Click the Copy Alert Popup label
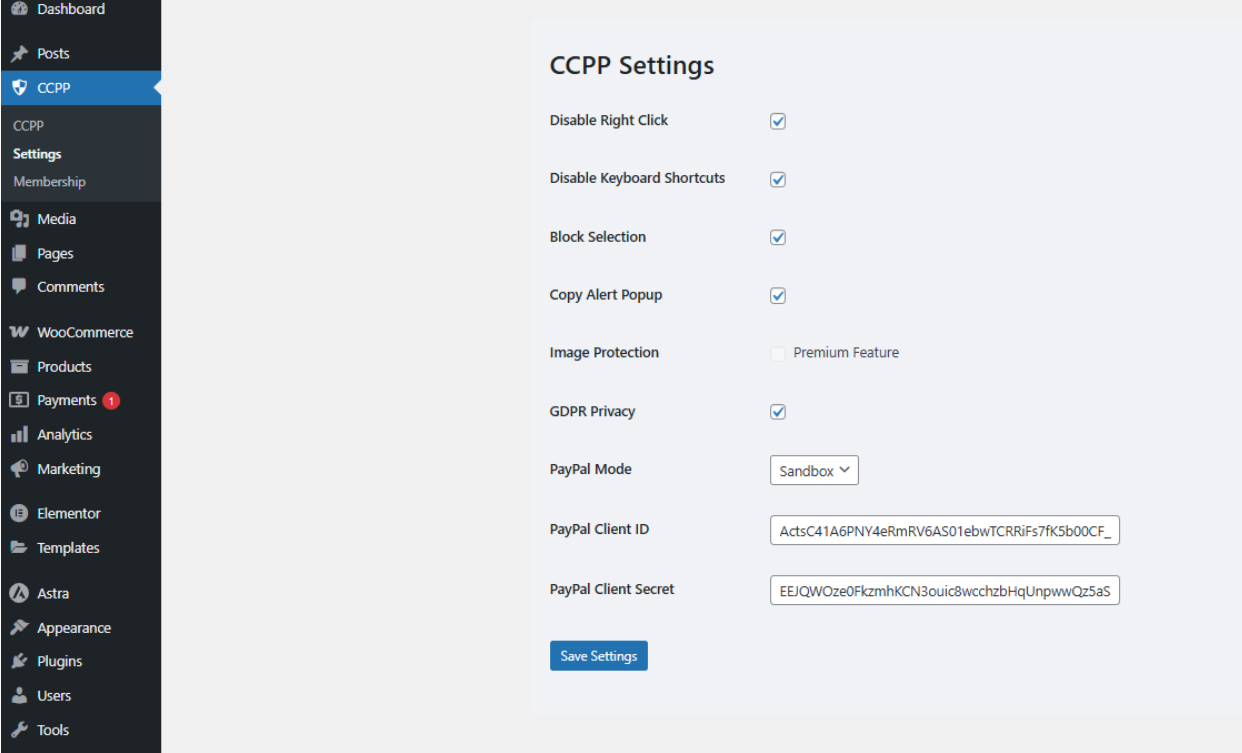Image resolution: width=1242 pixels, height=753 pixels. pos(606,295)
